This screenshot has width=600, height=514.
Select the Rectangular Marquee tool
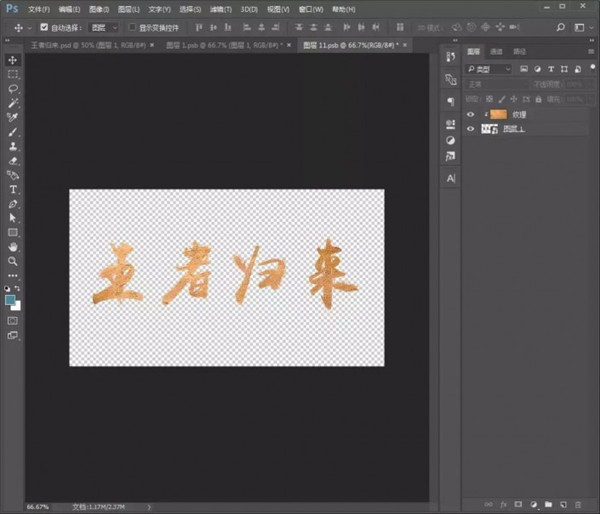point(13,74)
